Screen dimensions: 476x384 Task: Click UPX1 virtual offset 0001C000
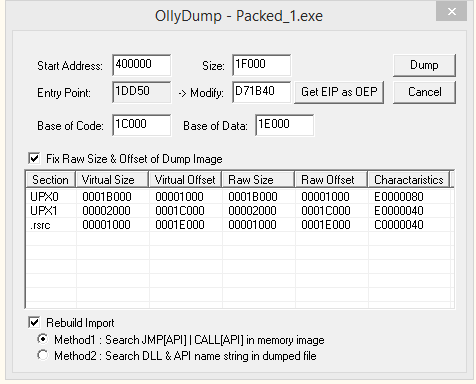coord(180,211)
